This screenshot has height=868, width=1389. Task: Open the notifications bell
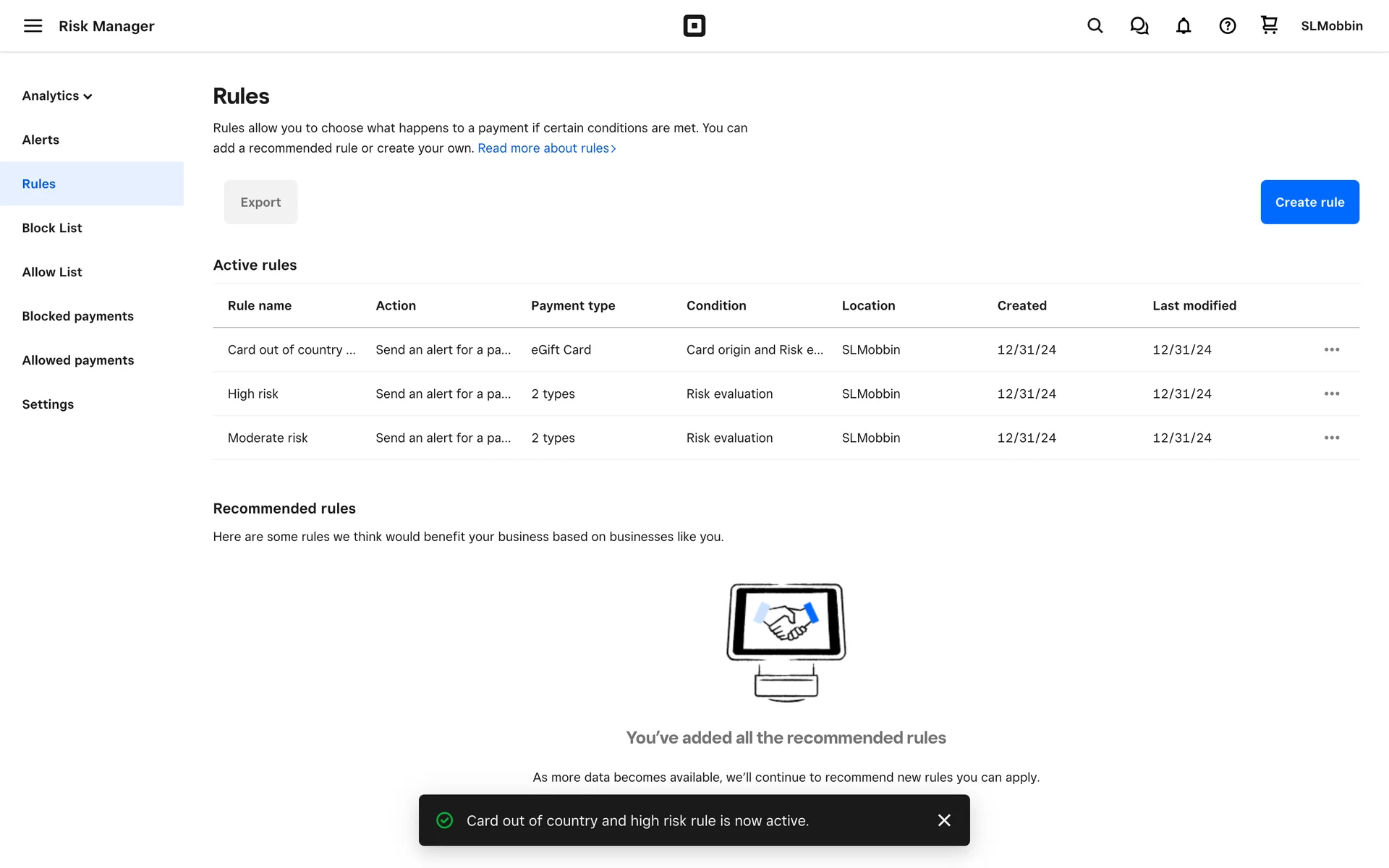click(1183, 26)
